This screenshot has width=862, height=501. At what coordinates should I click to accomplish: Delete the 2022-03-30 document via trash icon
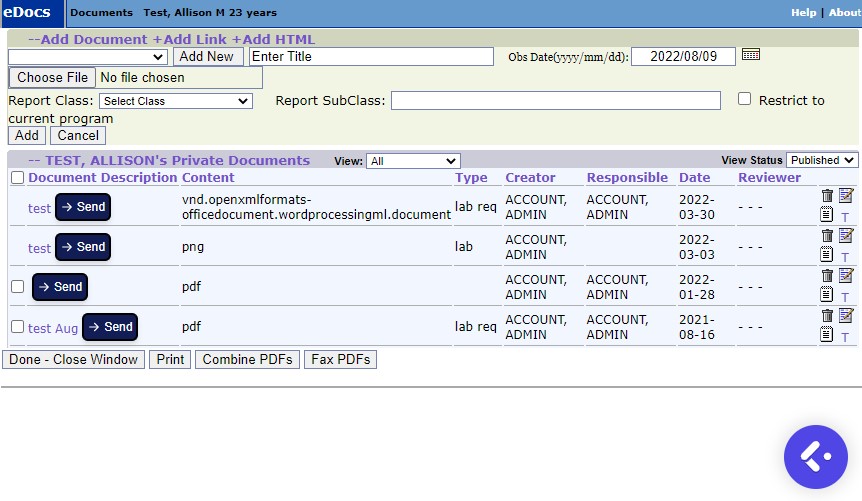pos(826,195)
